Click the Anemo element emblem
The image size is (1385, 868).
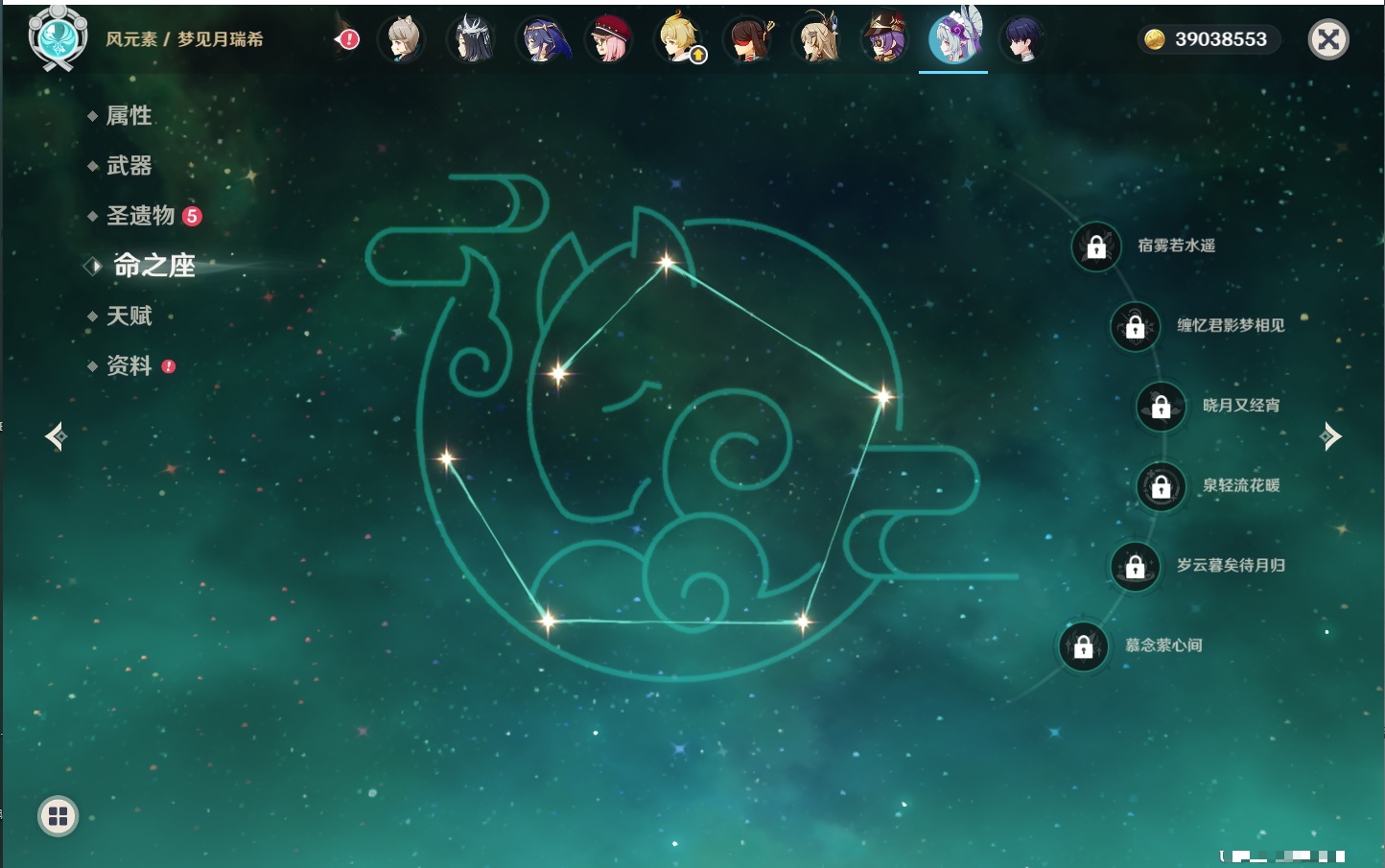tap(59, 37)
